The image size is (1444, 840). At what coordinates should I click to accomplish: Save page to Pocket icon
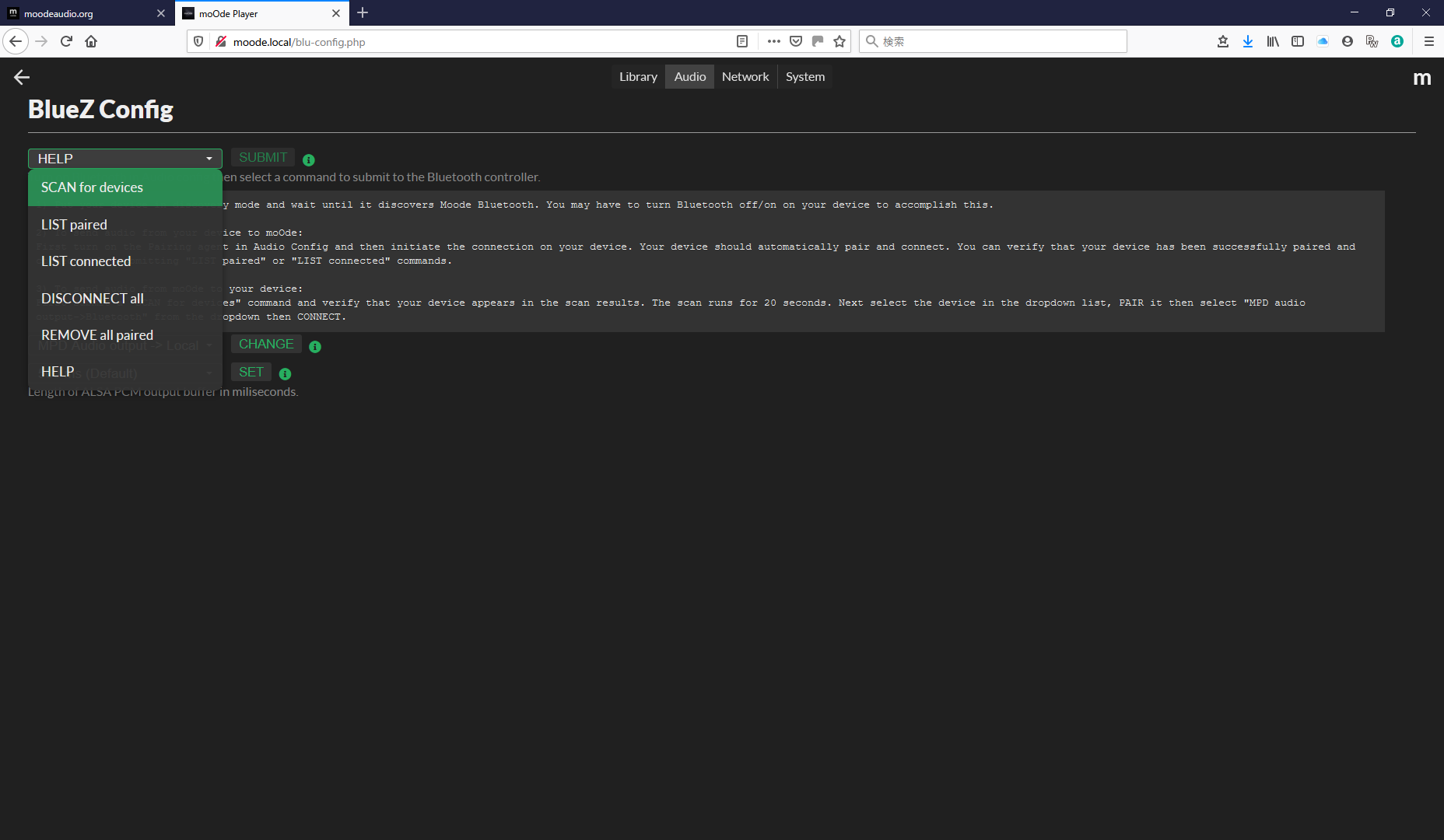(x=796, y=41)
